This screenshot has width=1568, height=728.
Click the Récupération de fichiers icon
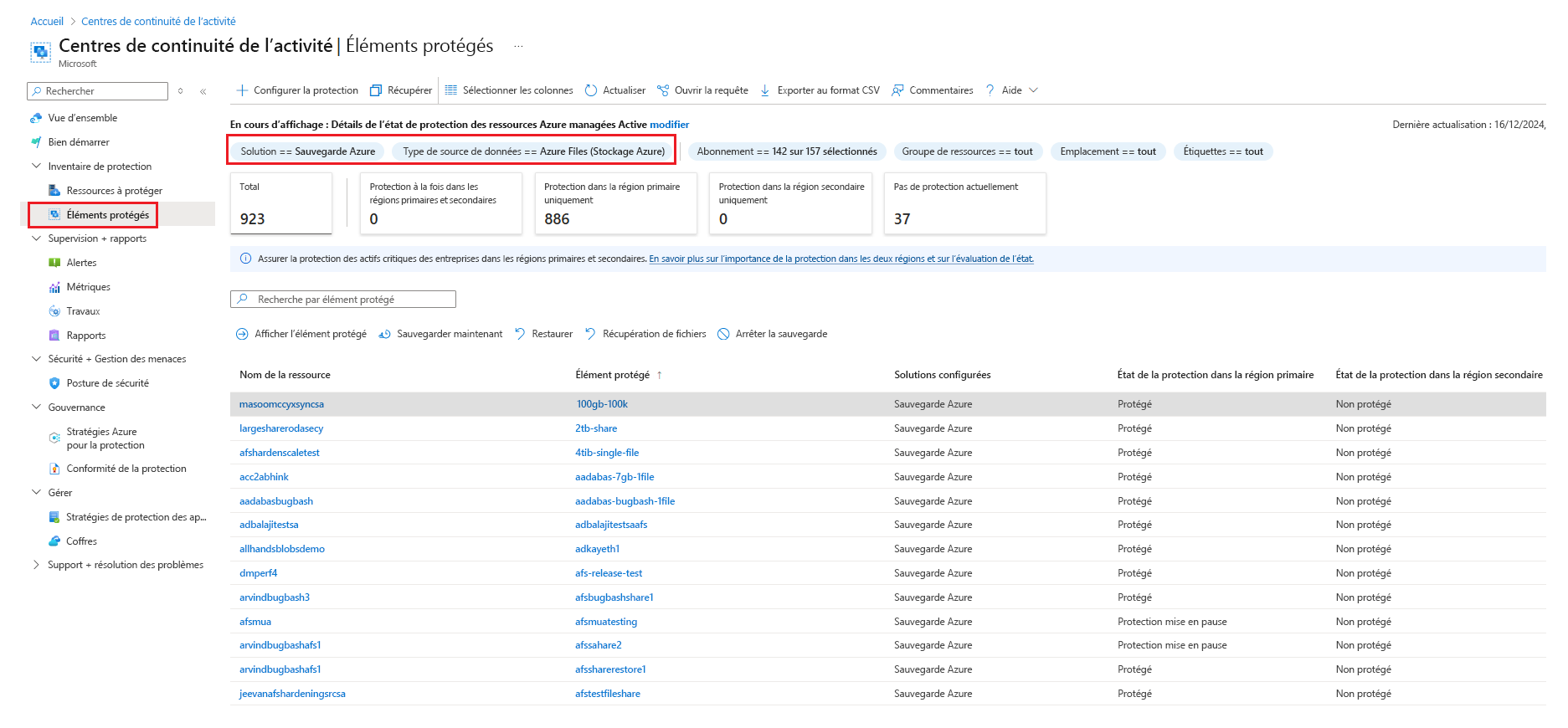[x=590, y=334]
